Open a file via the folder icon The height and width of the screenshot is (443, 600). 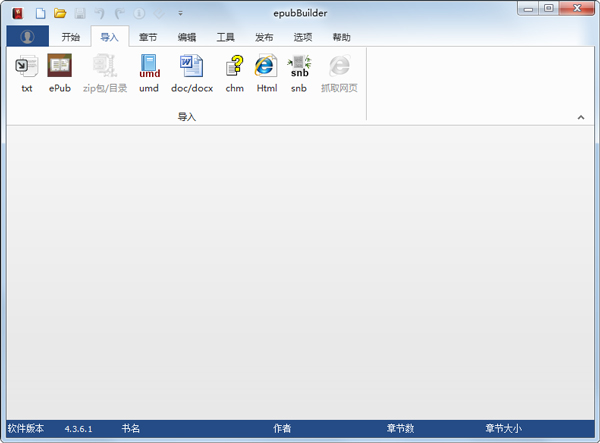tap(60, 13)
